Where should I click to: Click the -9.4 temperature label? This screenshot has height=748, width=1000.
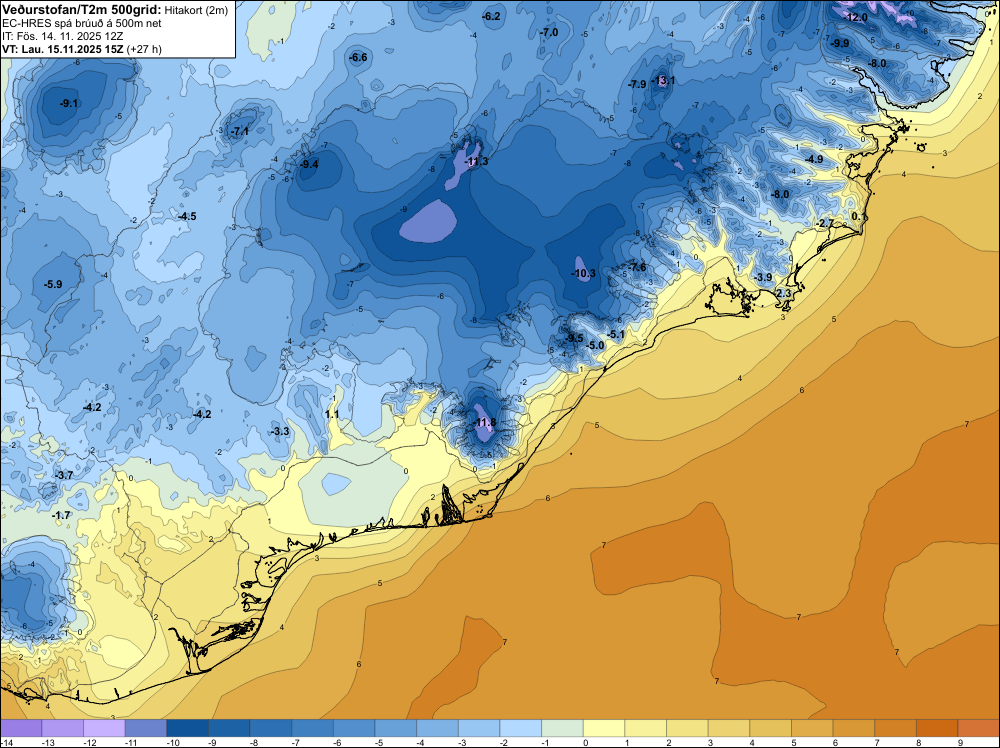[309, 165]
